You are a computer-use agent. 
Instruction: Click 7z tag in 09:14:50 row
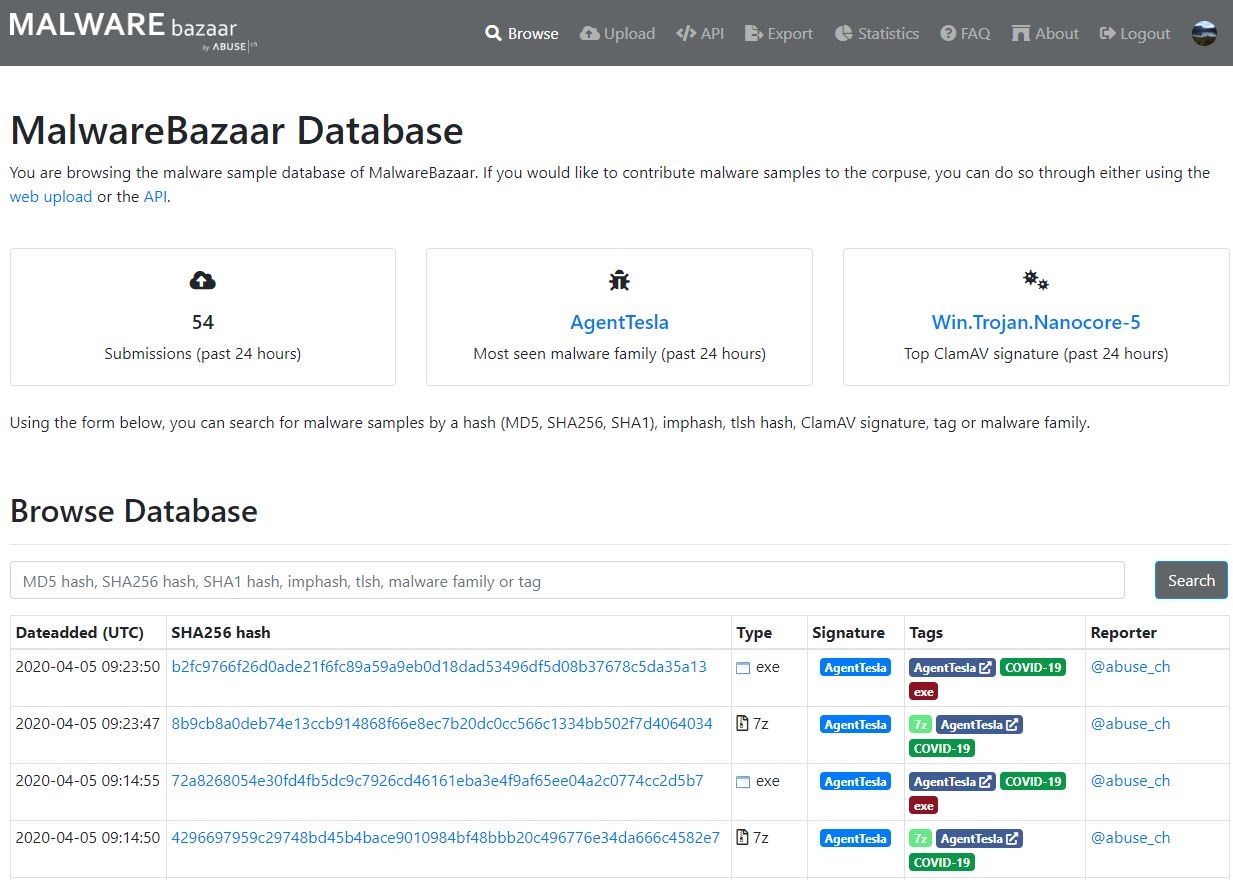(920, 839)
